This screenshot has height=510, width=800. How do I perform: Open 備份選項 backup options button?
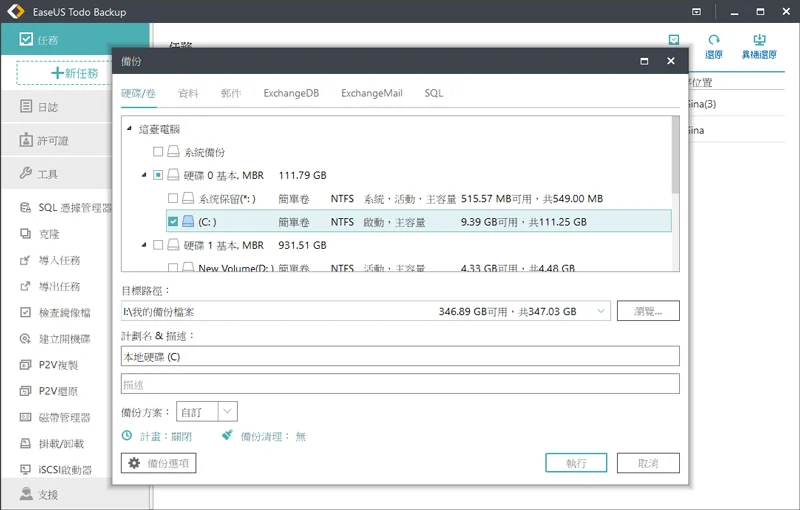pos(159,463)
